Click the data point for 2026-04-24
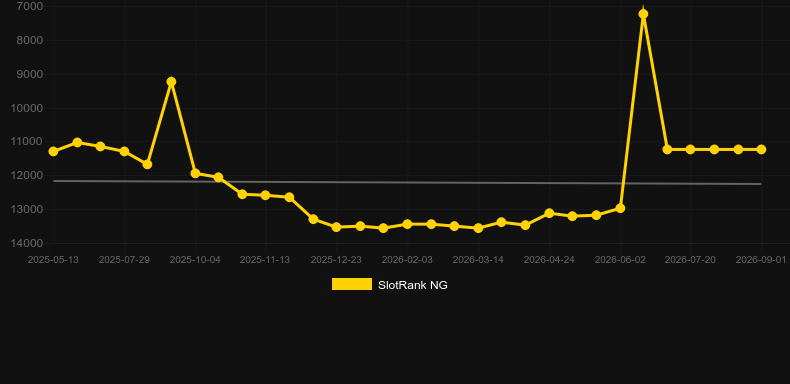 click(x=550, y=214)
